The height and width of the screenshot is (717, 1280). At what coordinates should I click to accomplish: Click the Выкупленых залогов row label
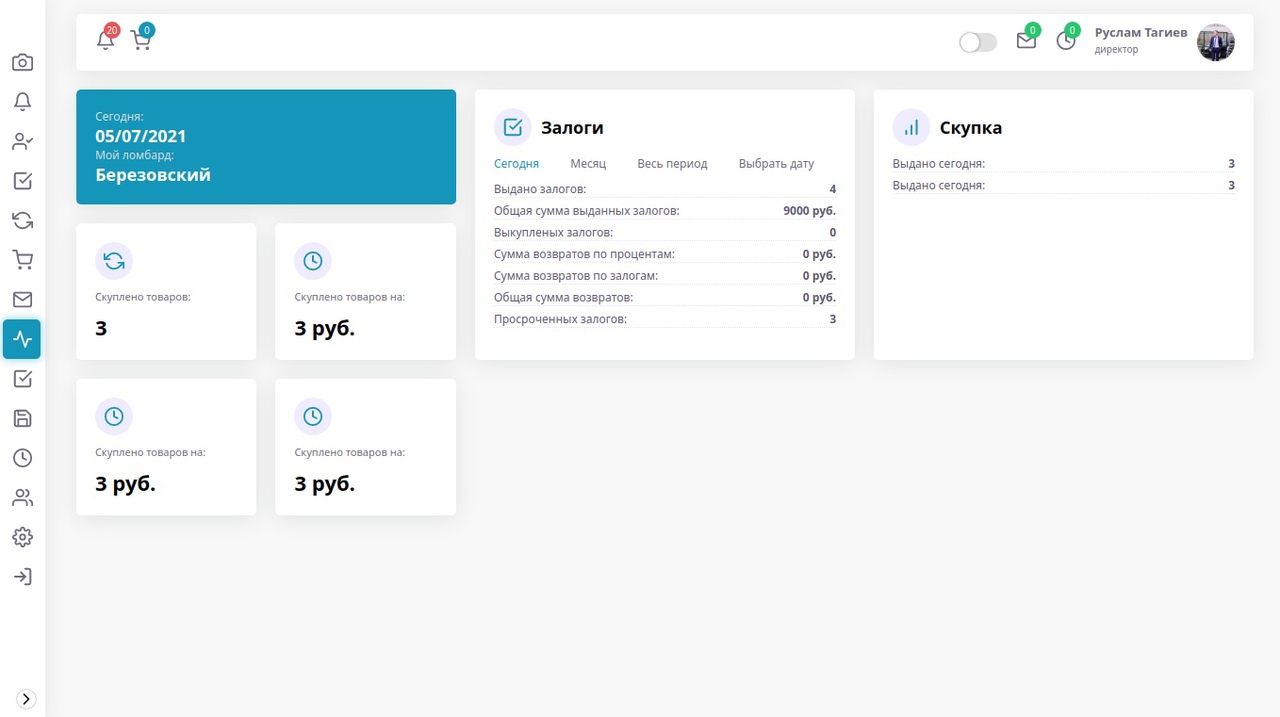(553, 233)
